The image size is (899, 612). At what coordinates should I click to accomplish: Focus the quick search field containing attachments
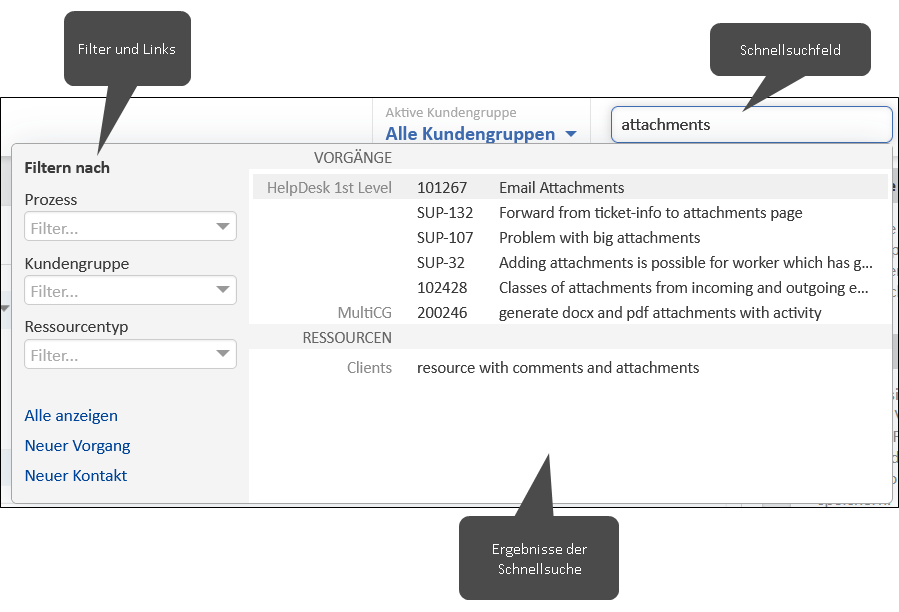point(752,124)
